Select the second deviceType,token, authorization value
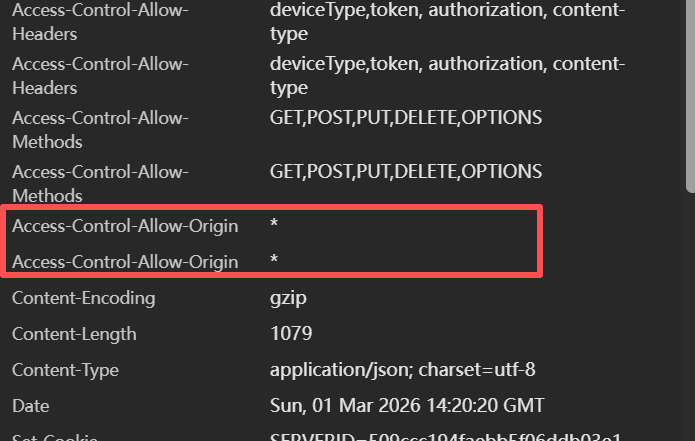 (x=447, y=64)
